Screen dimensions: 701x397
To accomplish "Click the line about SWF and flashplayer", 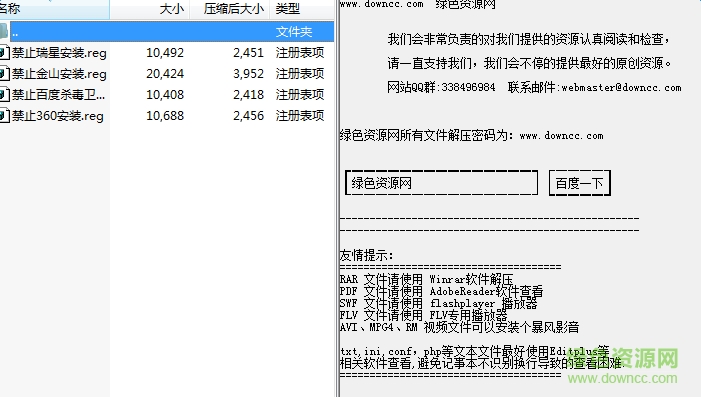I will [438, 304].
